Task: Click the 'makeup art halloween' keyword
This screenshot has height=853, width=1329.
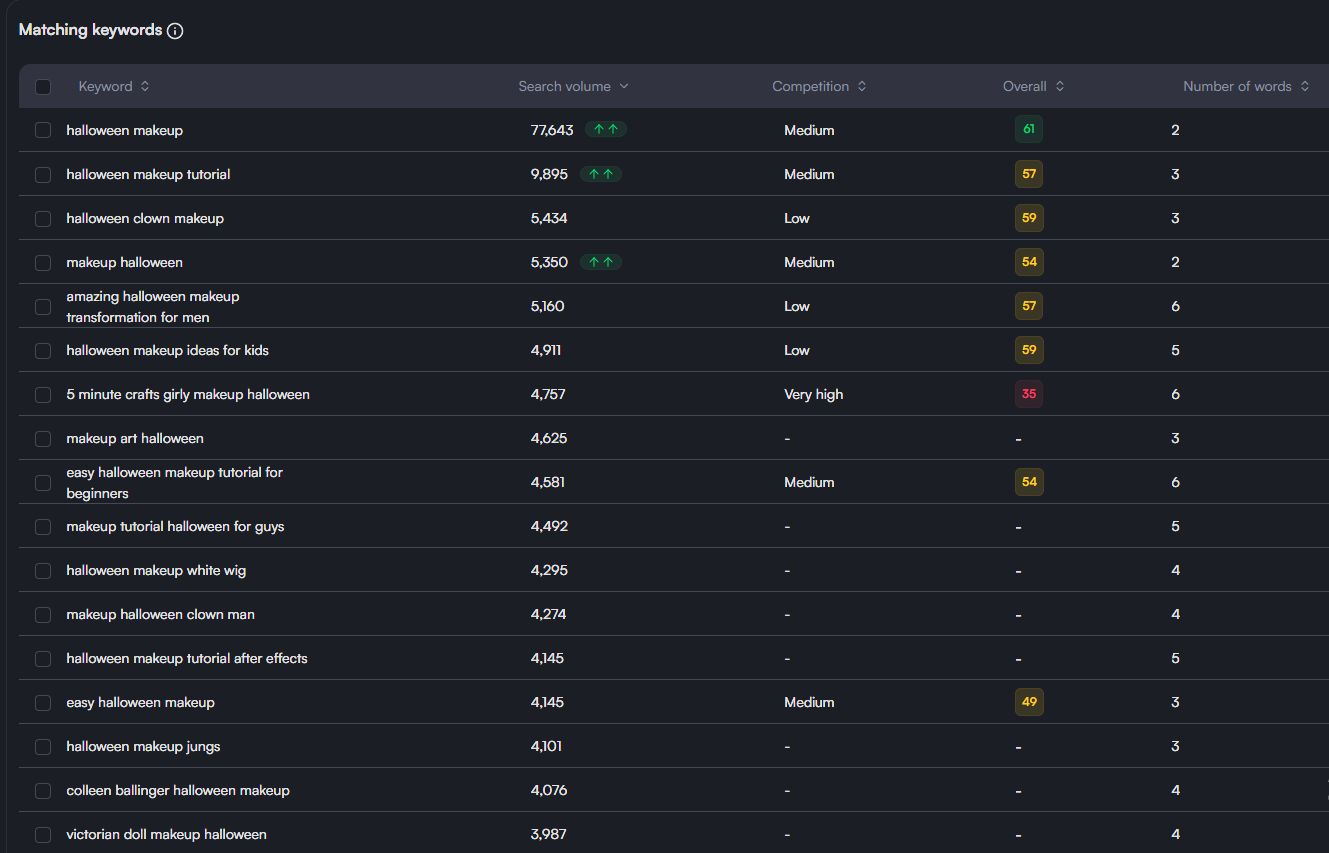Action: coord(135,439)
